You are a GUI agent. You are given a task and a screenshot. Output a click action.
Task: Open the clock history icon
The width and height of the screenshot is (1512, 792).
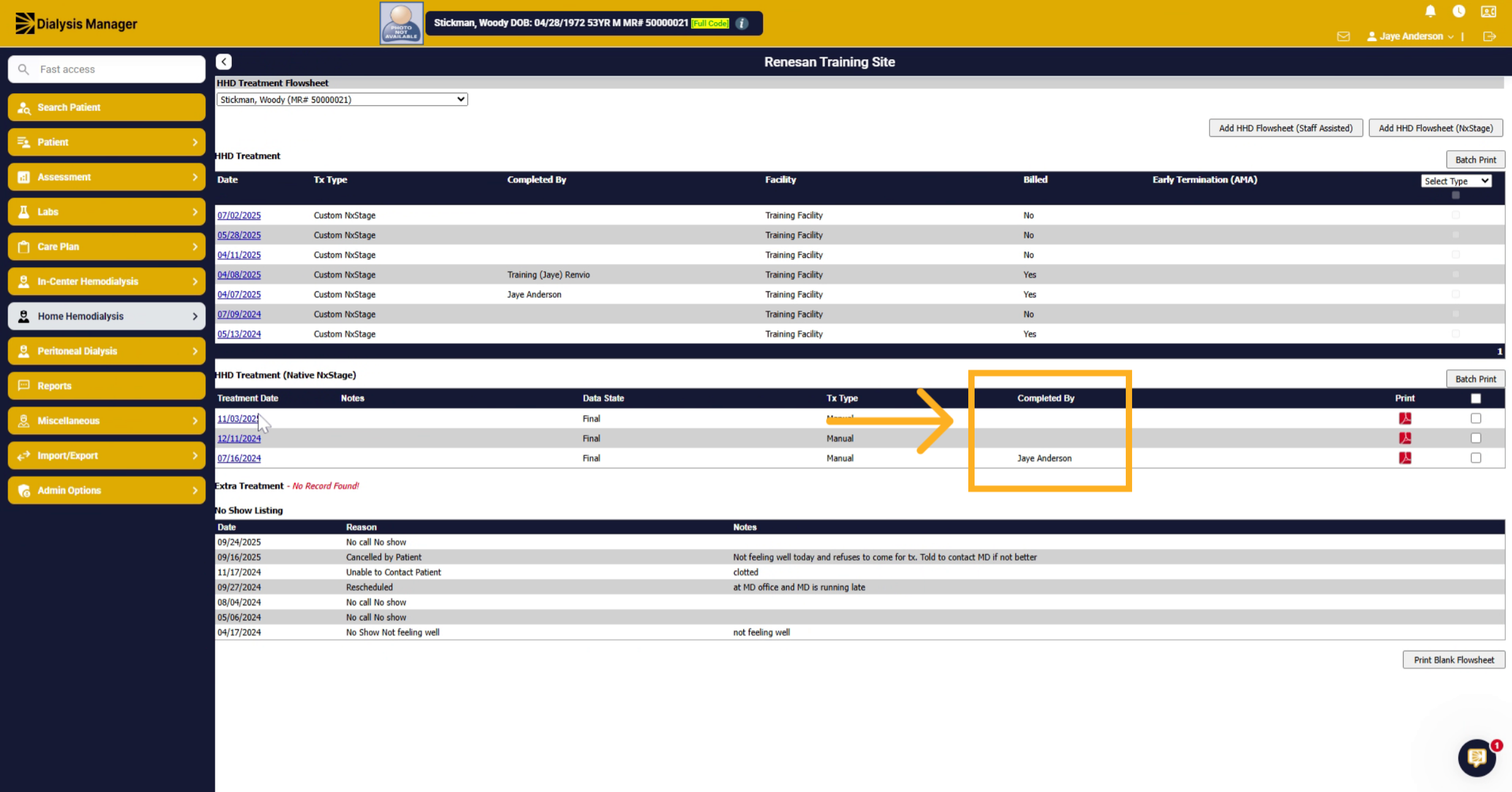[1458, 11]
